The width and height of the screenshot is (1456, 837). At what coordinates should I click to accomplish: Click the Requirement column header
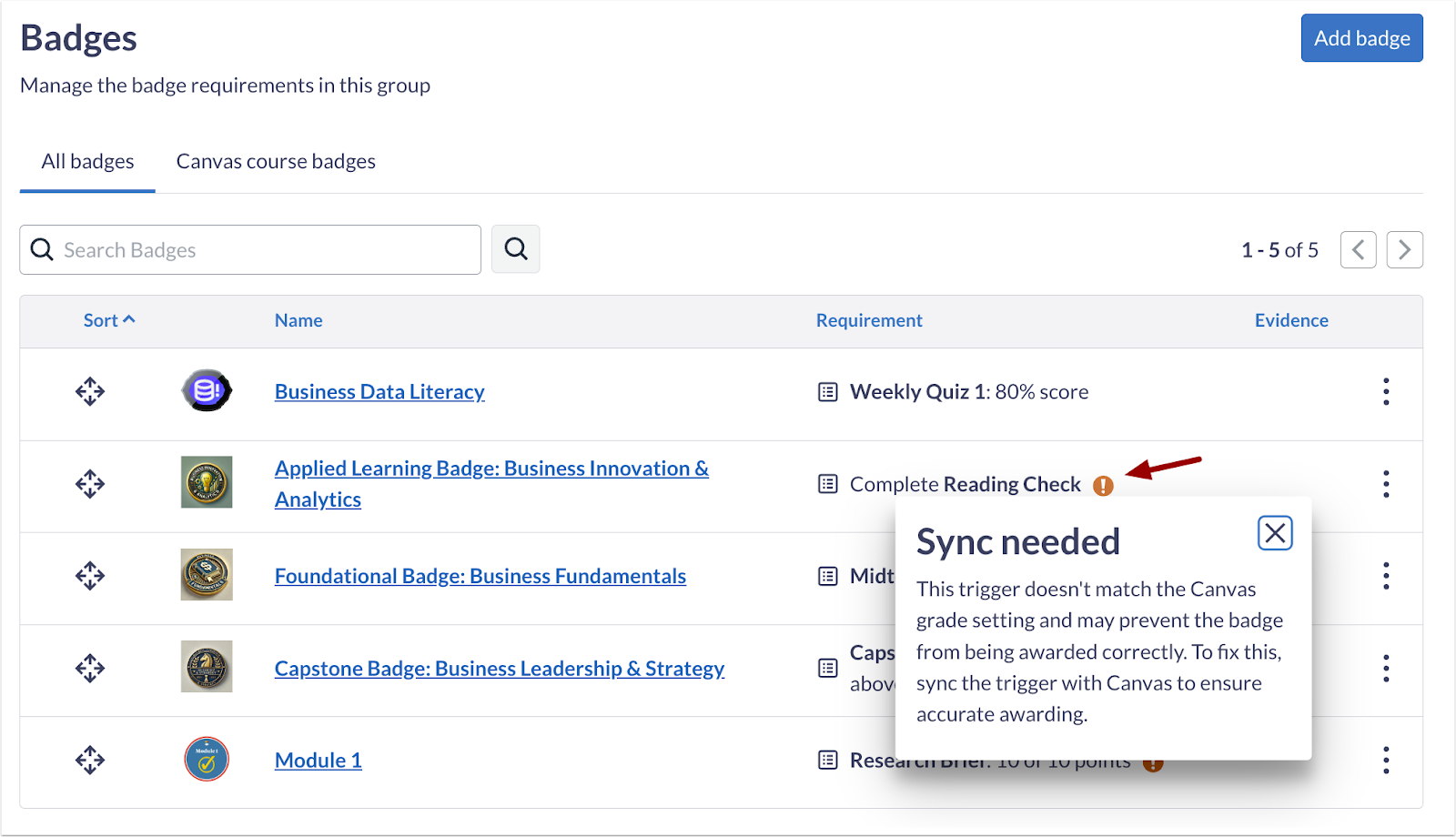(869, 320)
